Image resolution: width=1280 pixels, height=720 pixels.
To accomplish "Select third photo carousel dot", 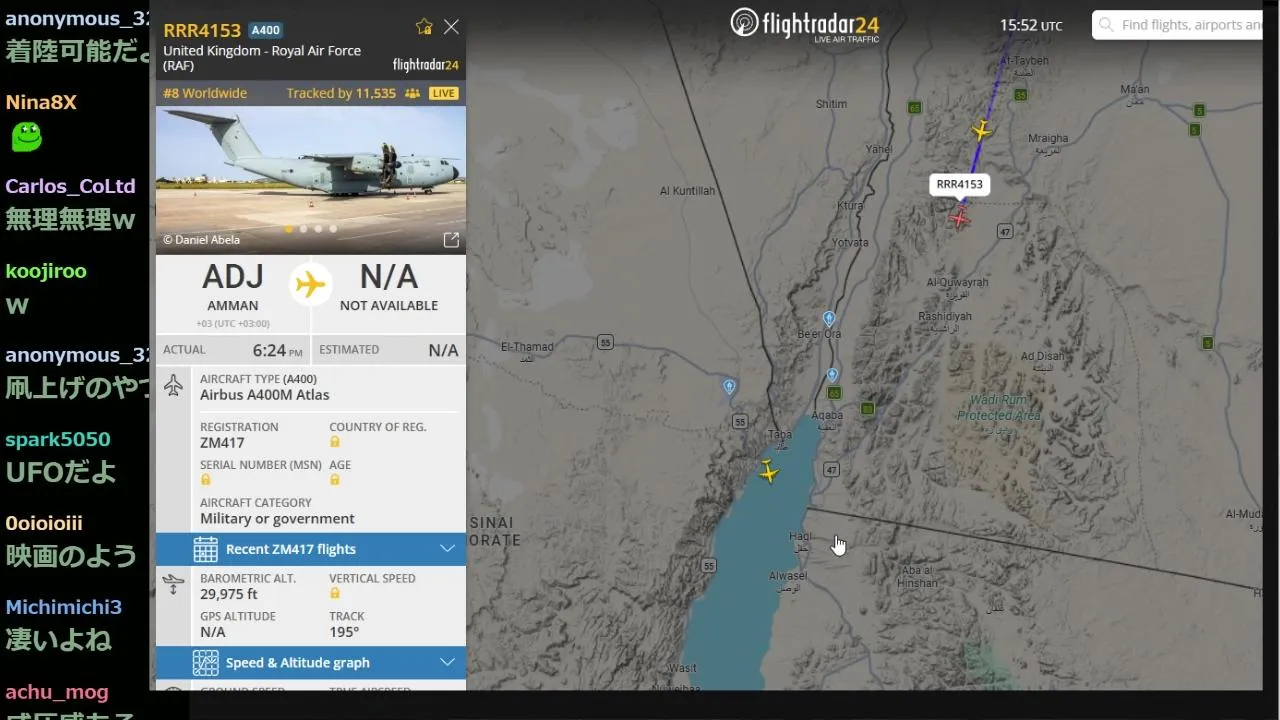I will pos(318,229).
